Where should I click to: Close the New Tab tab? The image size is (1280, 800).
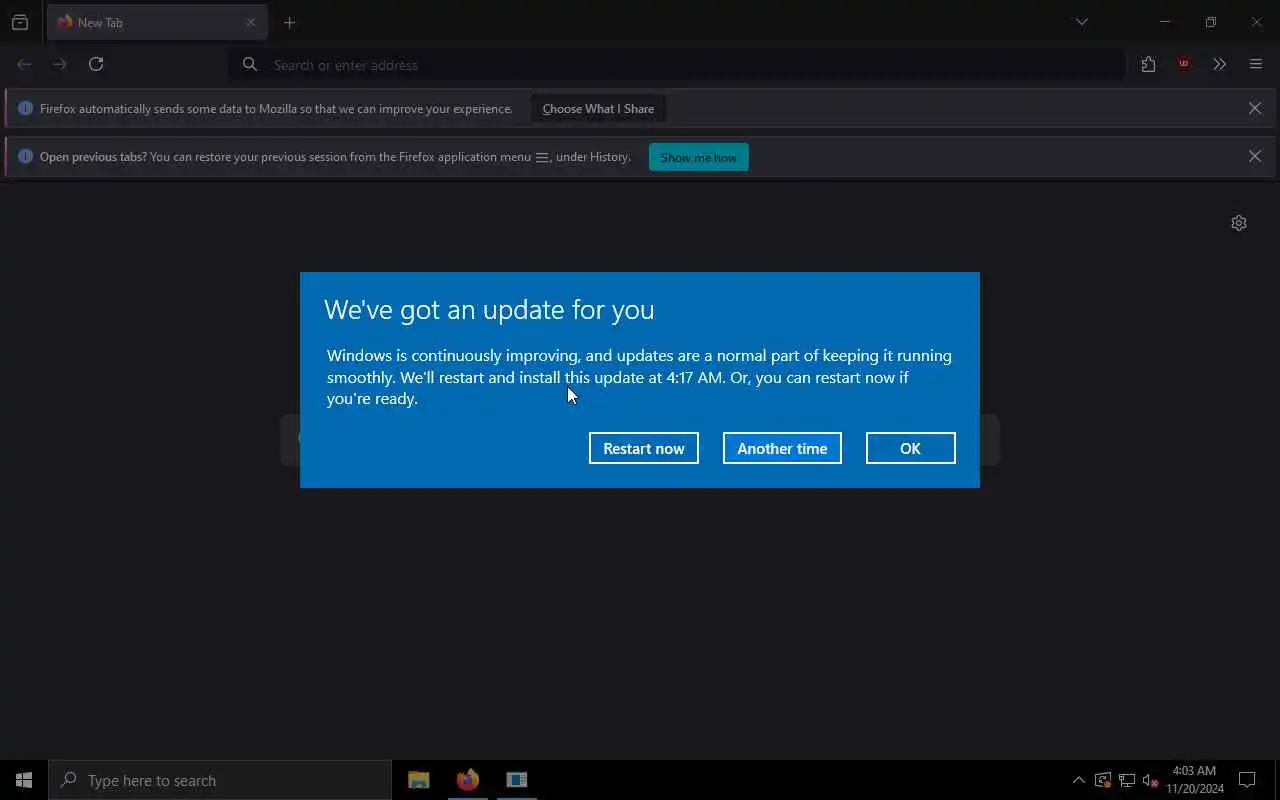pos(251,22)
